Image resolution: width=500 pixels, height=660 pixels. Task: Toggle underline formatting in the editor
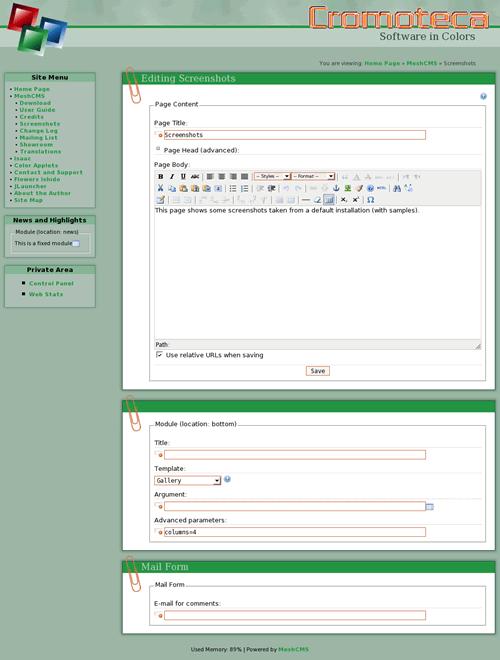tap(183, 176)
